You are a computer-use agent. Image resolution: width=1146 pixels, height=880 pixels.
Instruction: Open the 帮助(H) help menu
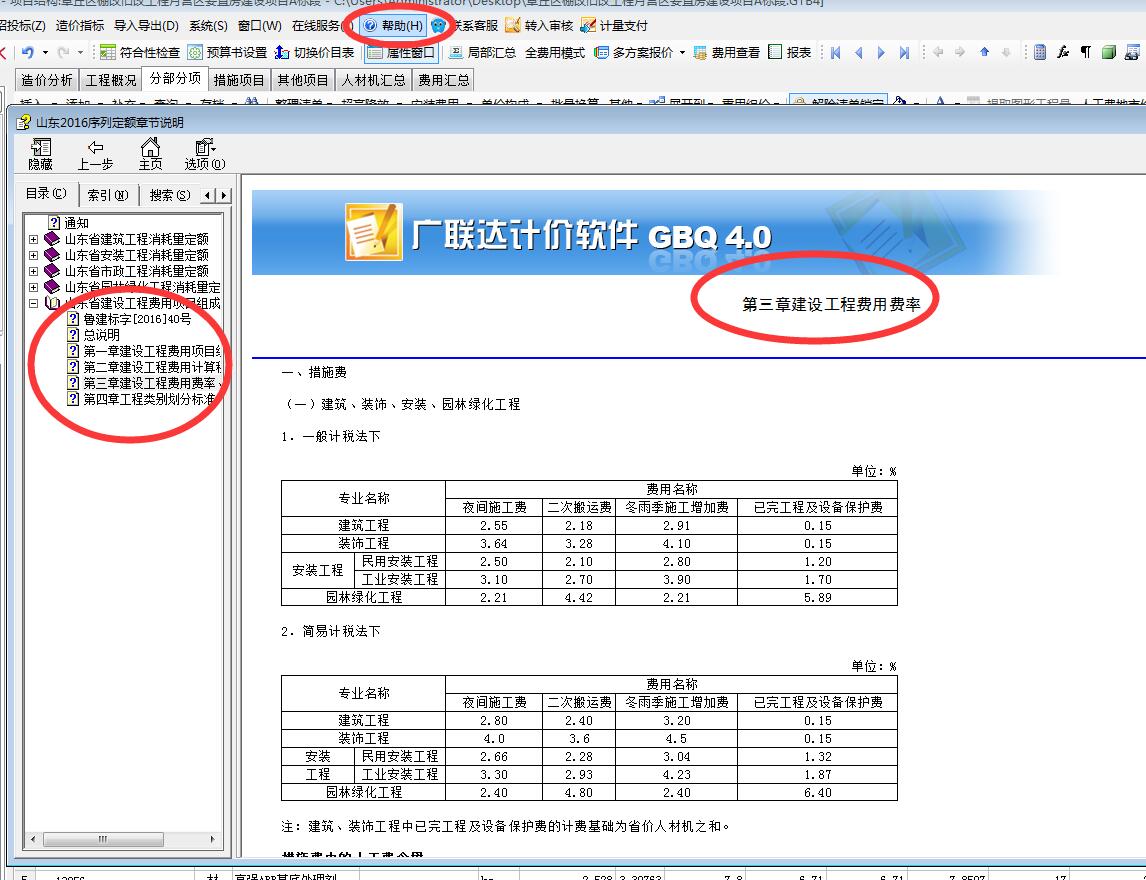[394, 26]
